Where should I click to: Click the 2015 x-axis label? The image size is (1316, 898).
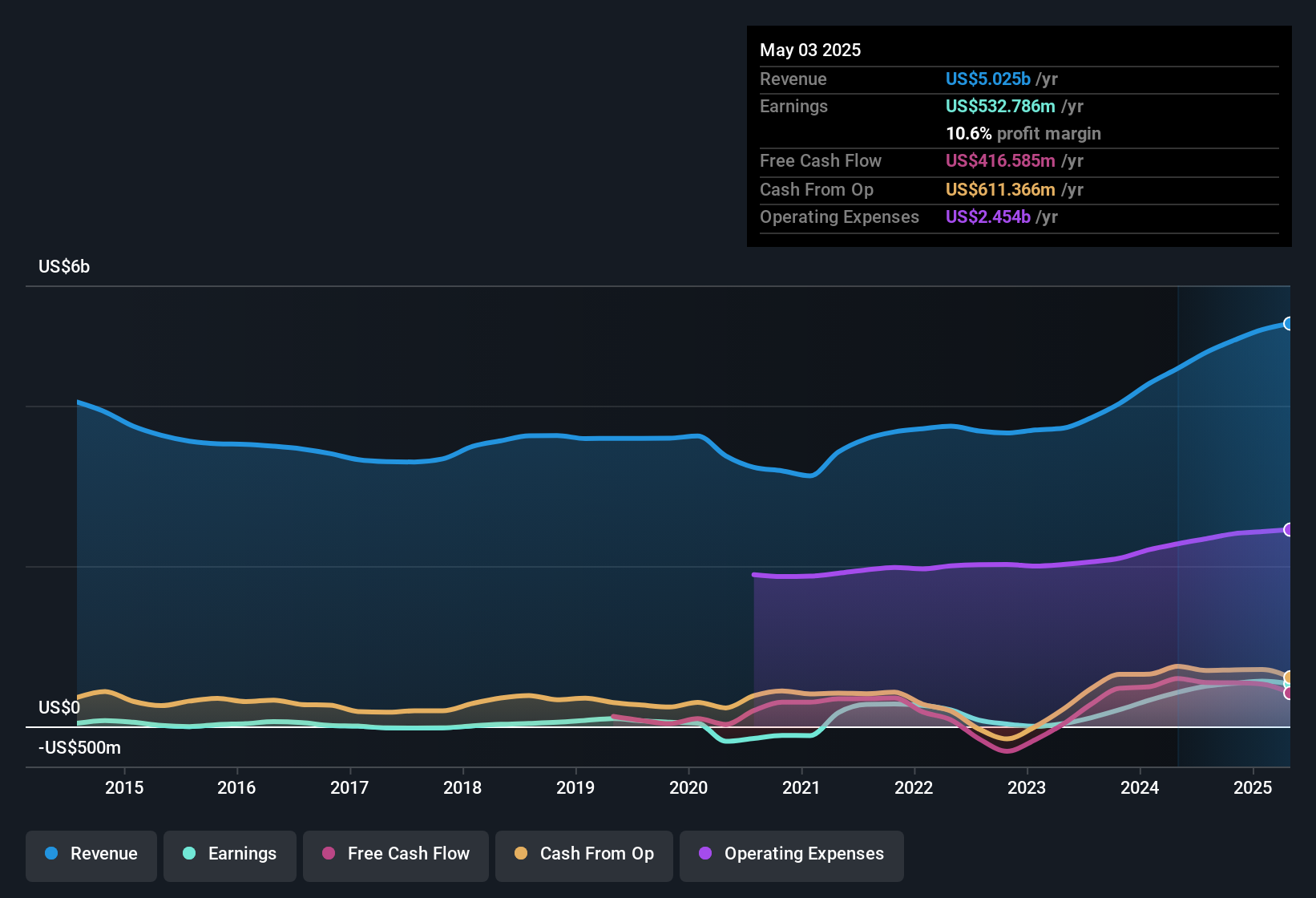(124, 788)
